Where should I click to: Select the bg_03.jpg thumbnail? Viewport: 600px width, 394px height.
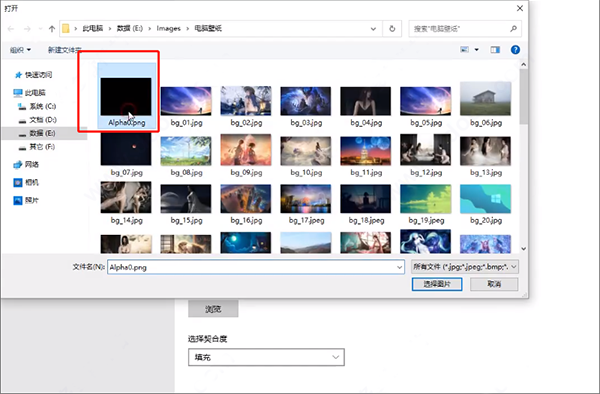305,101
